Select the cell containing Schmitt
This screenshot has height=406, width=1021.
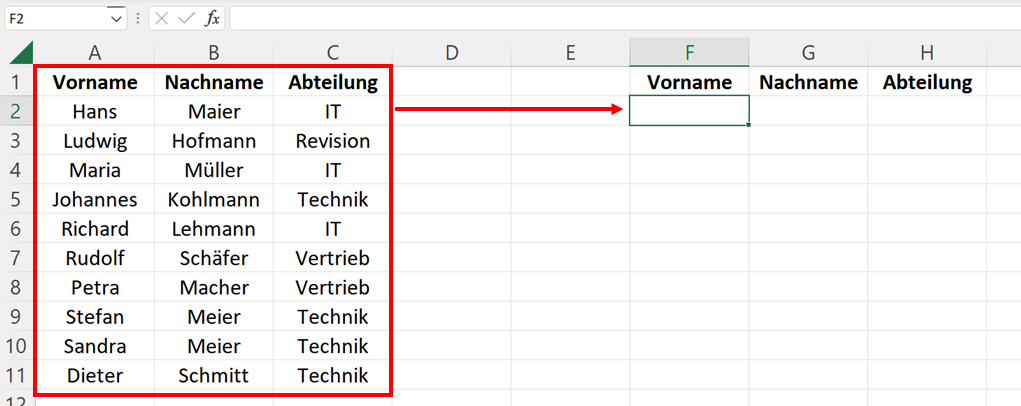[x=214, y=375]
